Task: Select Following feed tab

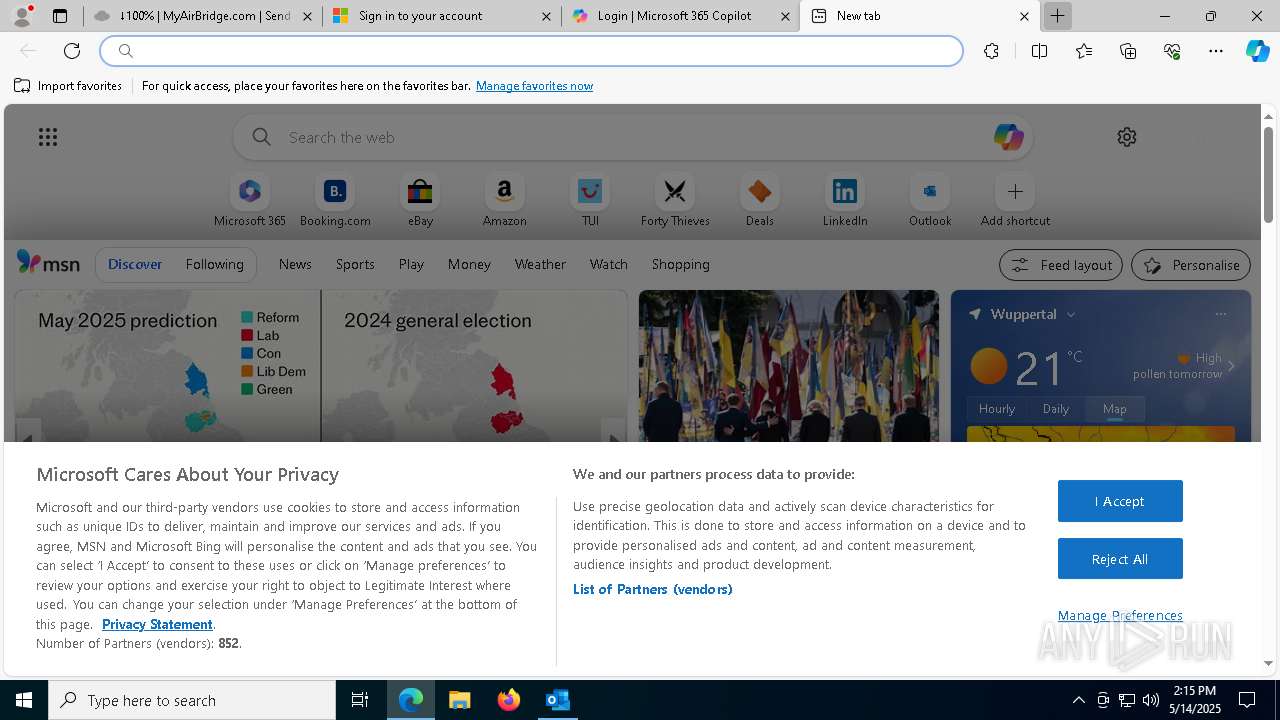Action: tap(214, 264)
